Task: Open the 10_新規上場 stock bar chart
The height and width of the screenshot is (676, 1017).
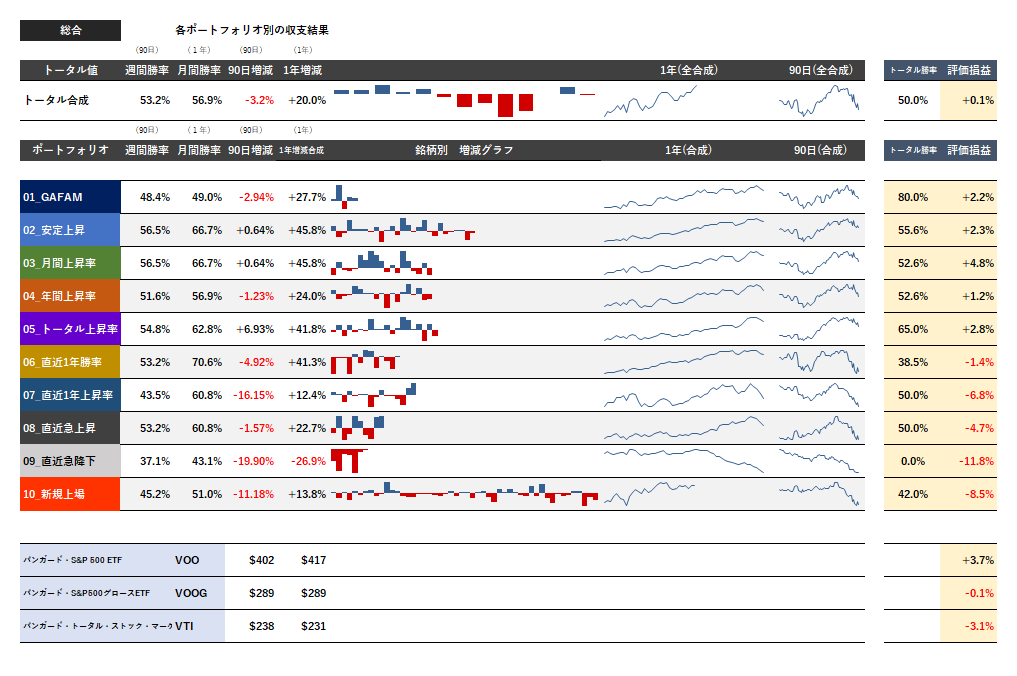Action: [464, 494]
